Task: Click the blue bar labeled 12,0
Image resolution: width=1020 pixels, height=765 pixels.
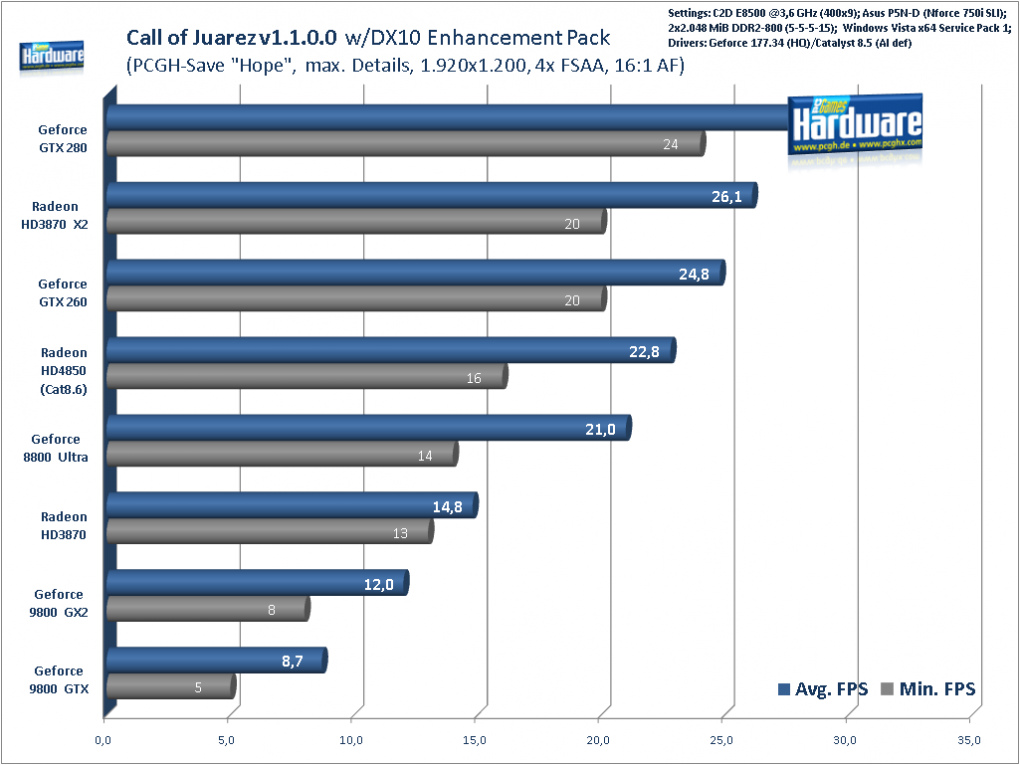Action: [258, 583]
